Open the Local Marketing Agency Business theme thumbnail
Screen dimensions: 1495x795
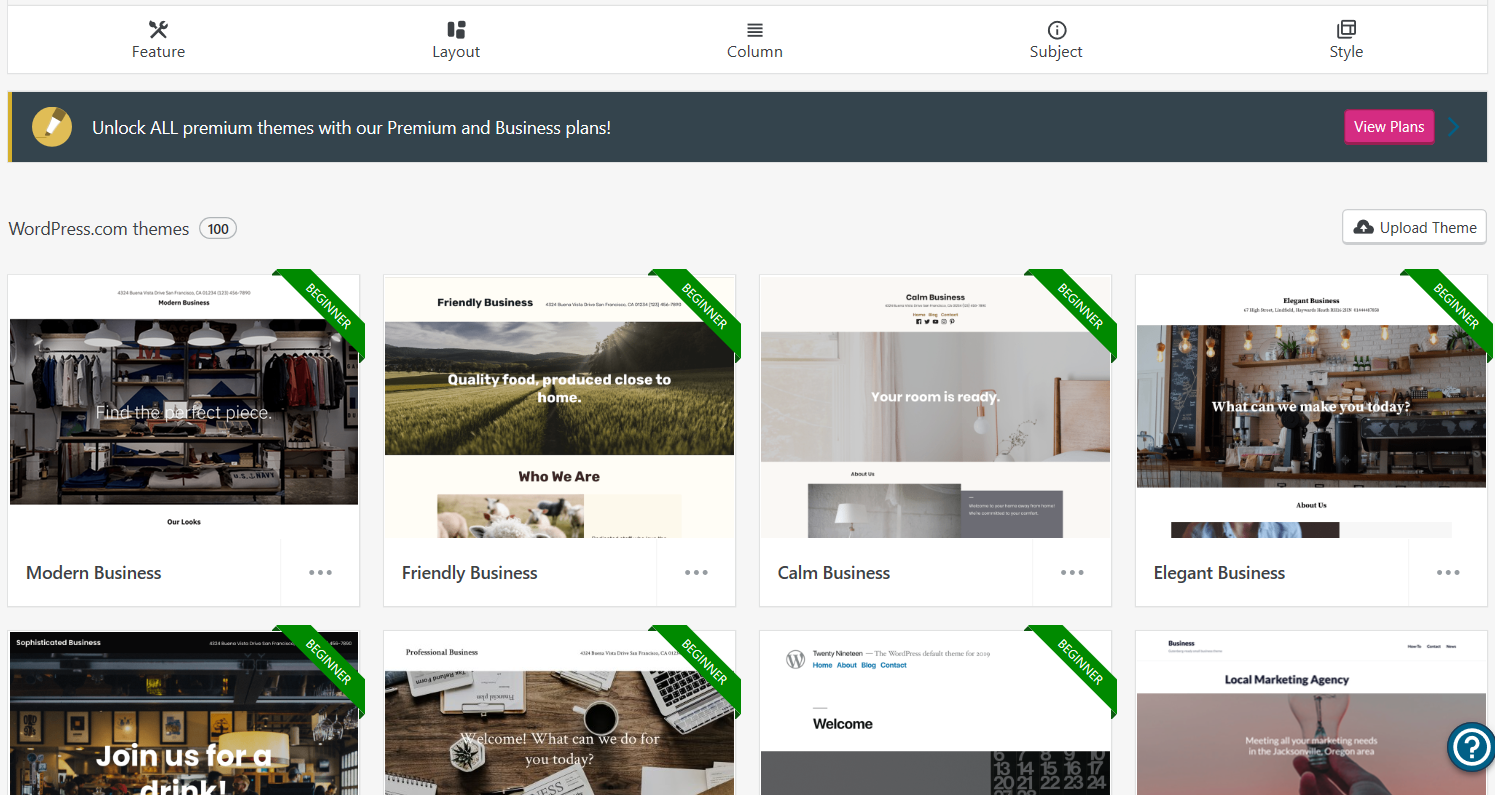1311,713
